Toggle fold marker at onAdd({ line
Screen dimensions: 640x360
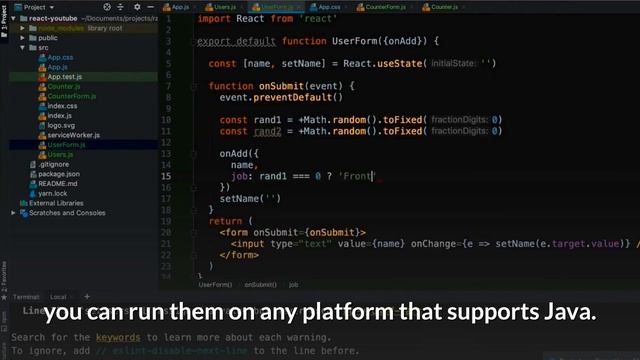(194, 154)
